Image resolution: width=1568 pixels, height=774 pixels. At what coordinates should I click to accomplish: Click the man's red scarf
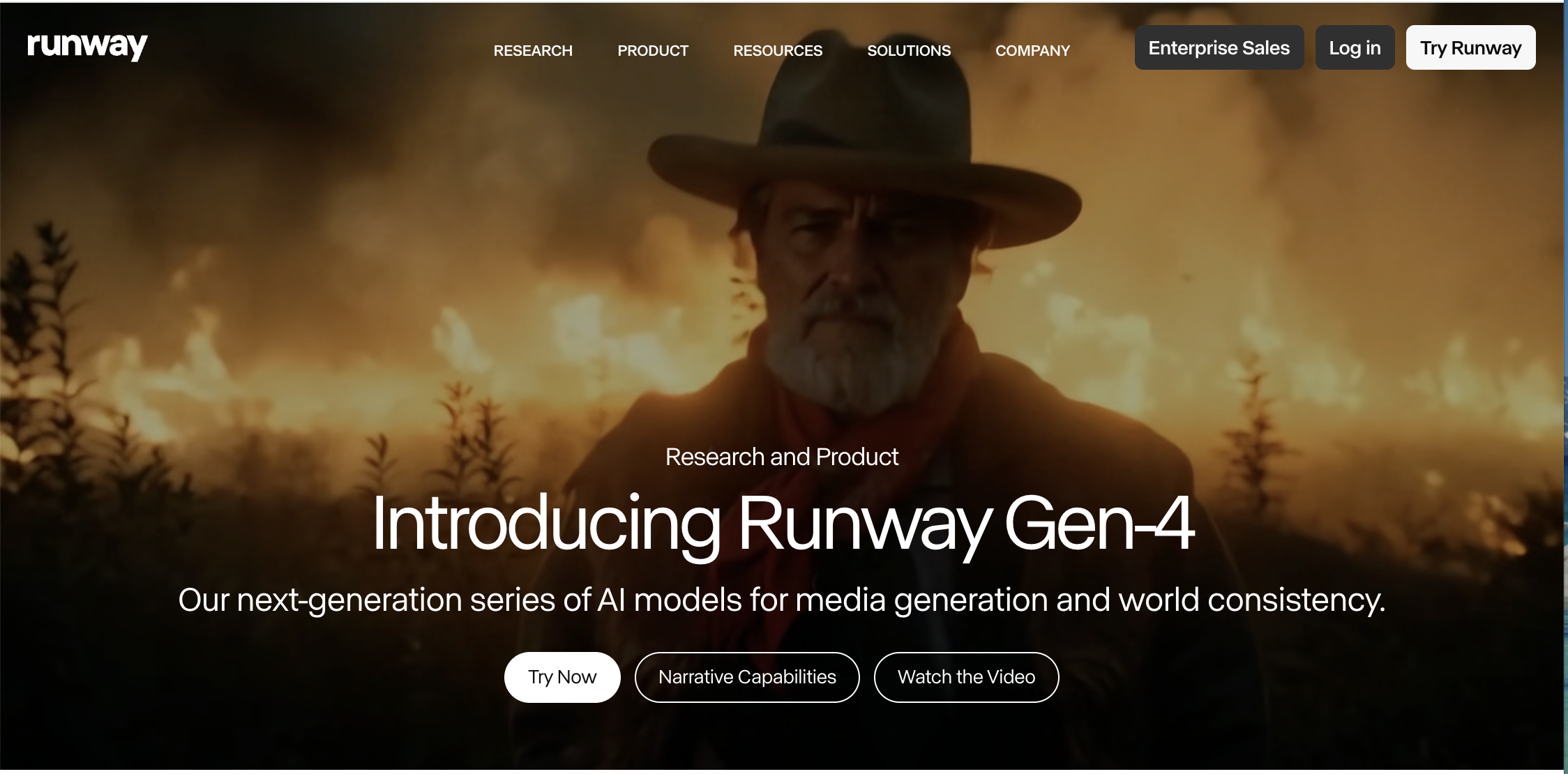872,418
